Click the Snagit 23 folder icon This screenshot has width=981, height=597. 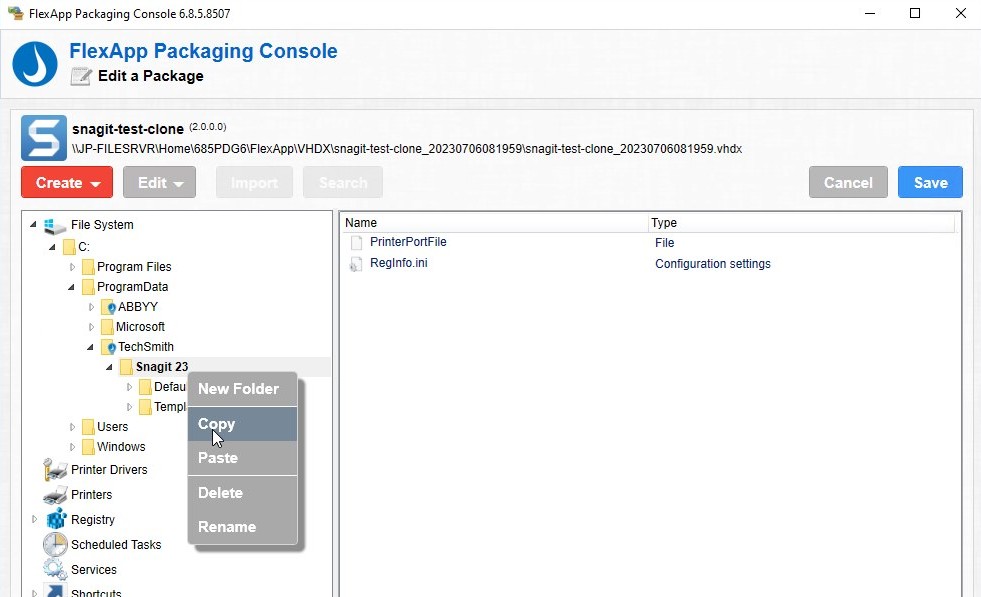[126, 367]
